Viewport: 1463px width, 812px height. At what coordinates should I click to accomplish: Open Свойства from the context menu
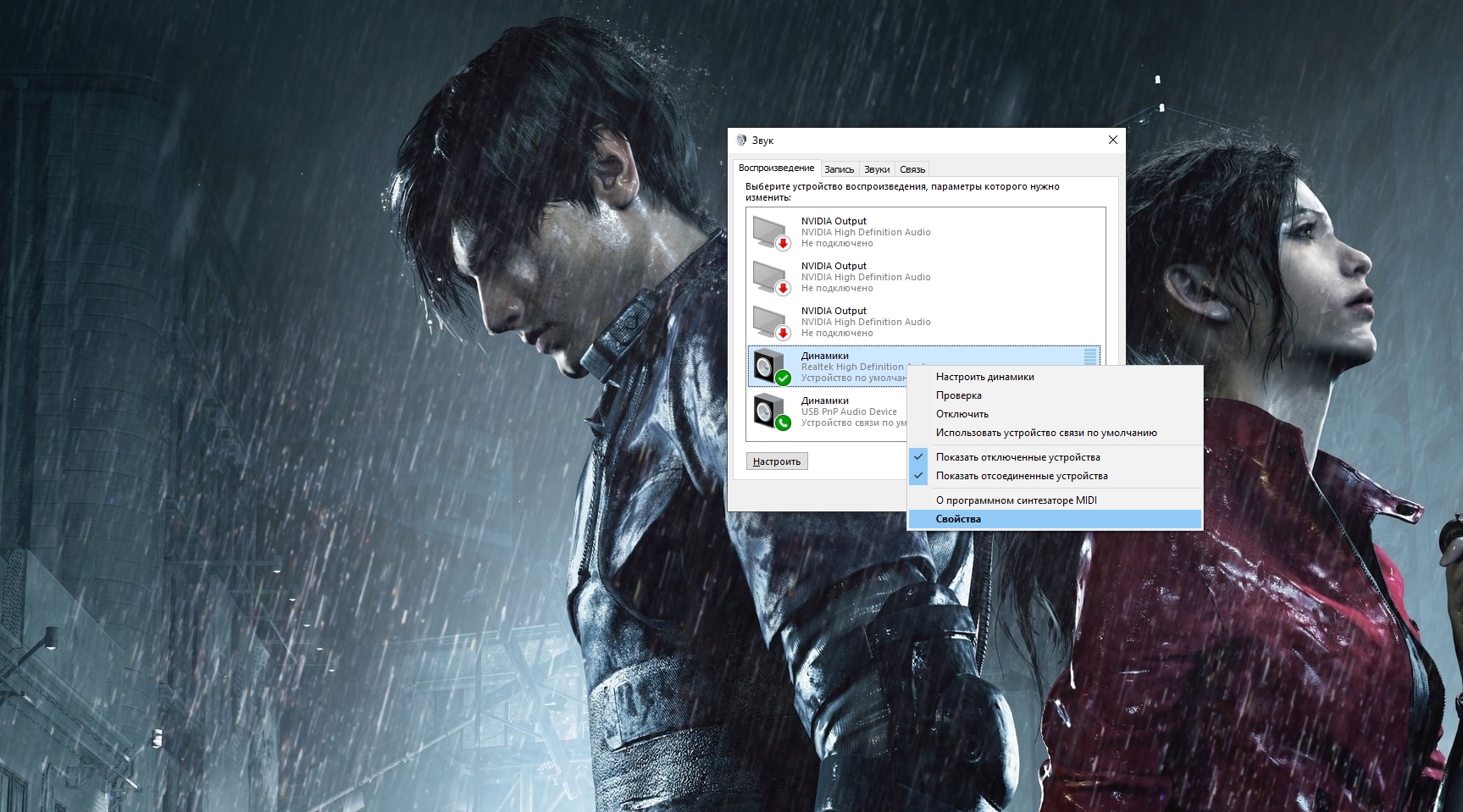pyautogui.click(x=1055, y=519)
